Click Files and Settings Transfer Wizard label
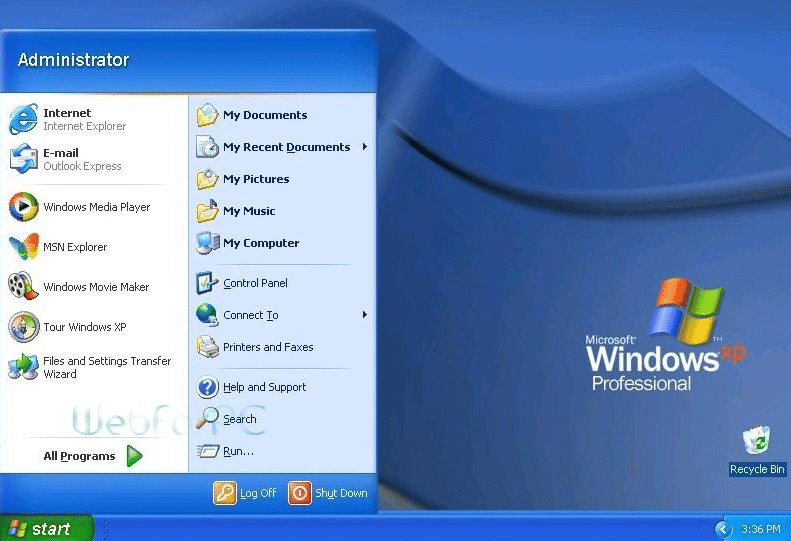The width and height of the screenshot is (791, 541). (x=107, y=367)
